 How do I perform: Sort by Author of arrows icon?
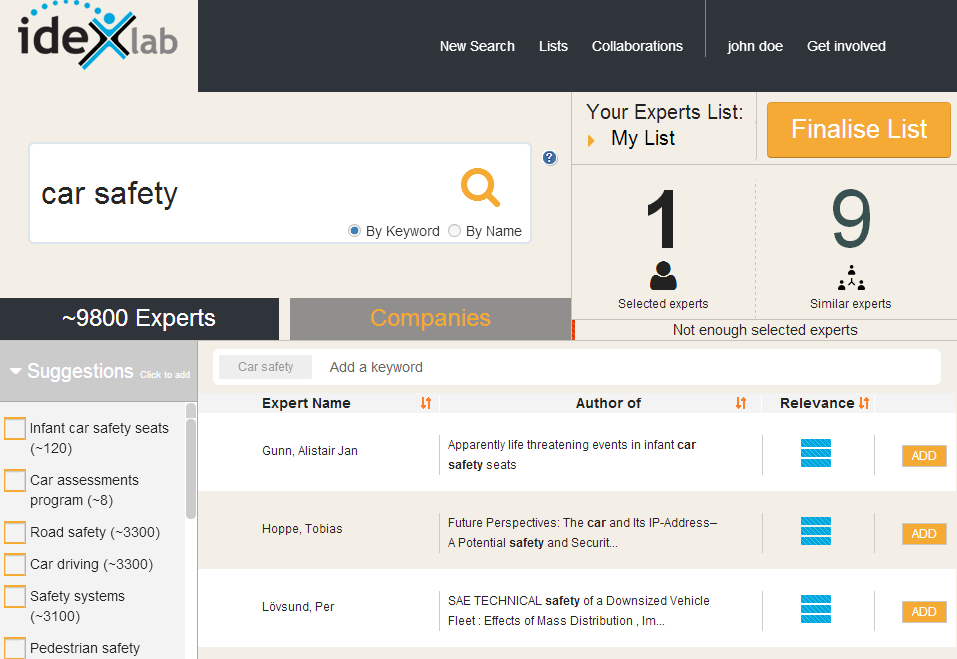(741, 403)
